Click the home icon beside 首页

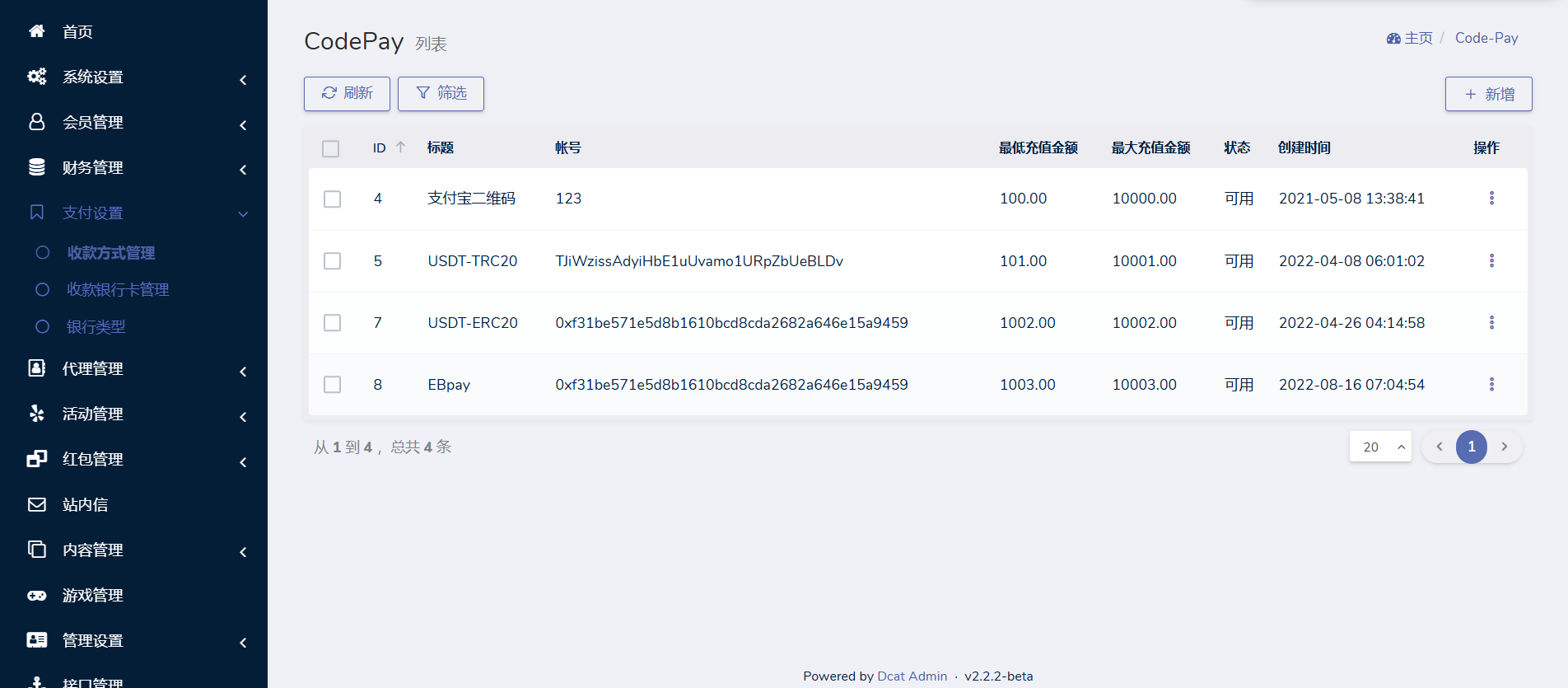tap(36, 31)
